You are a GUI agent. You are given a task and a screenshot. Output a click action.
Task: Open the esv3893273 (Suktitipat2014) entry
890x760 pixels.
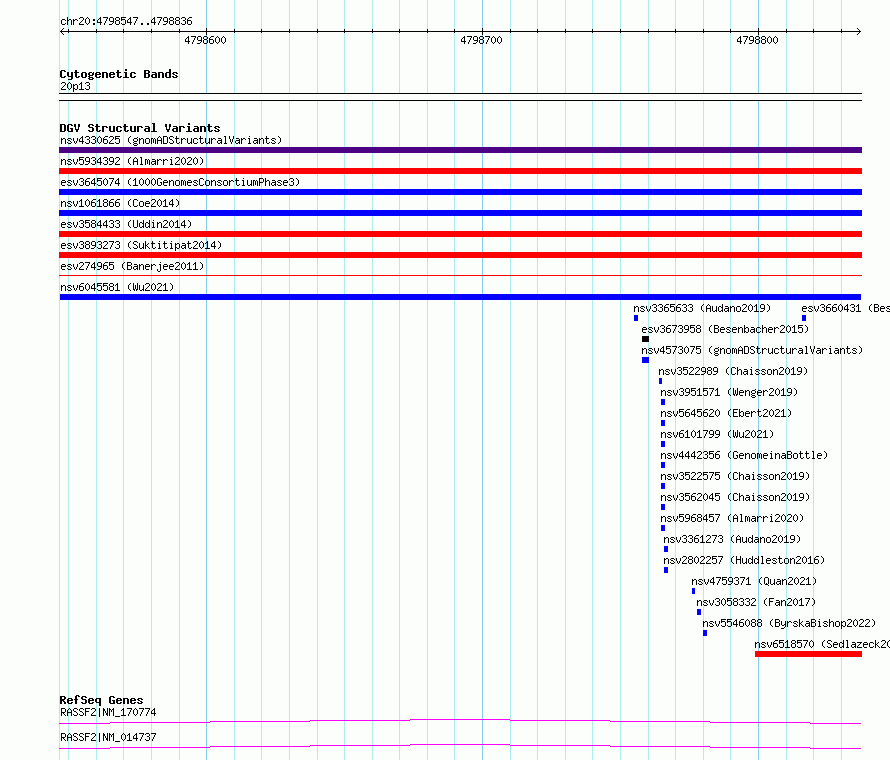pyautogui.click(x=460, y=255)
